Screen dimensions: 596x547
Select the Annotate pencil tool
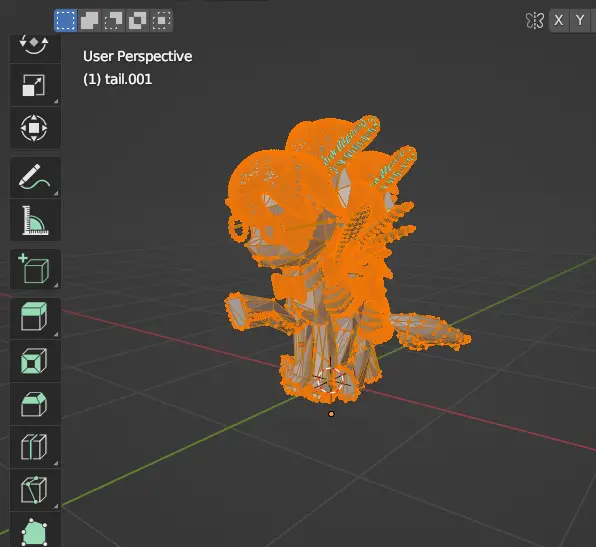[x=35, y=178]
